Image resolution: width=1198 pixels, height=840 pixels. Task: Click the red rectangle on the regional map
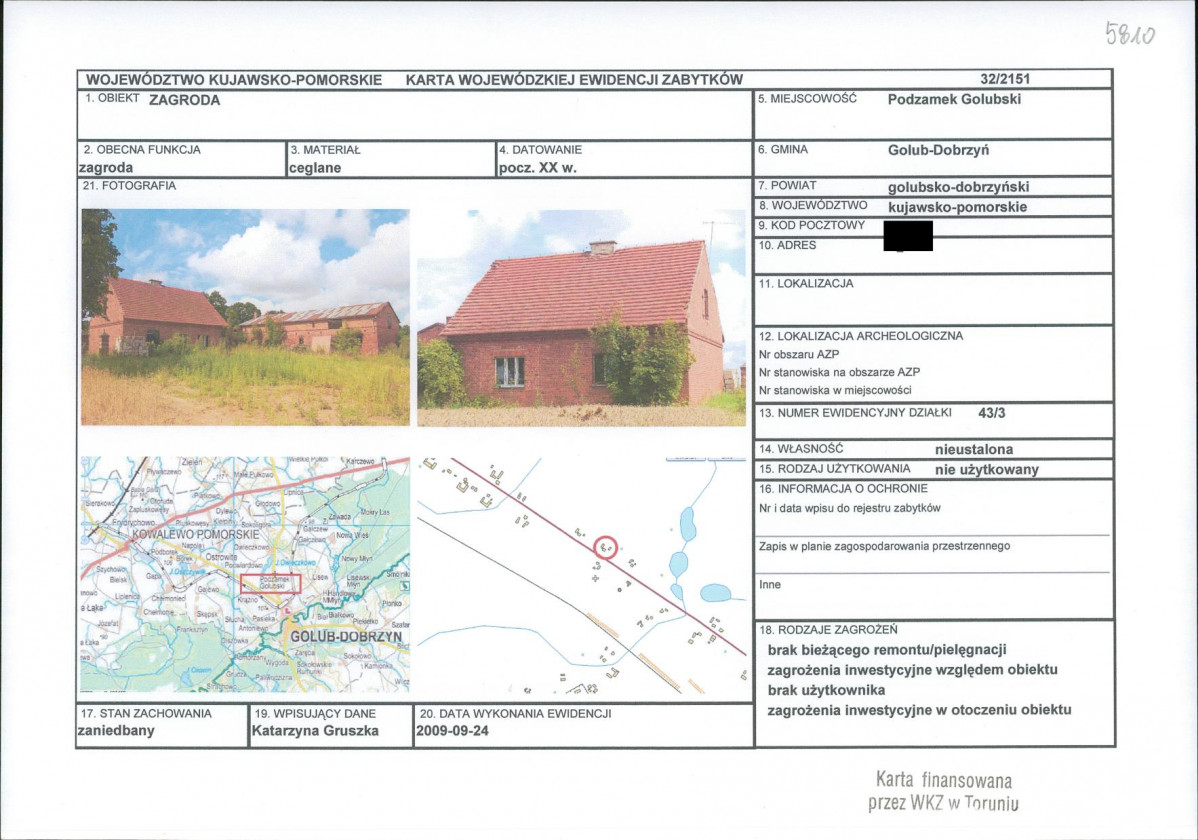[270, 583]
